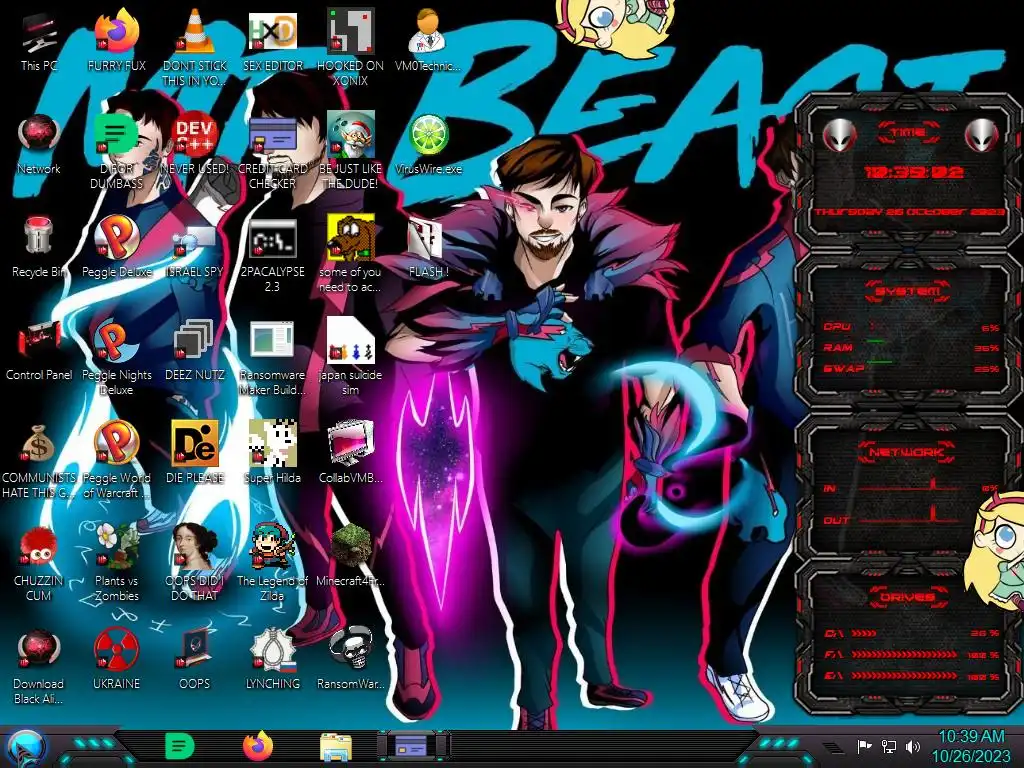Open 2PACALYPSE 2.3 command prompt icon
The image size is (1024, 768).
pos(272,255)
